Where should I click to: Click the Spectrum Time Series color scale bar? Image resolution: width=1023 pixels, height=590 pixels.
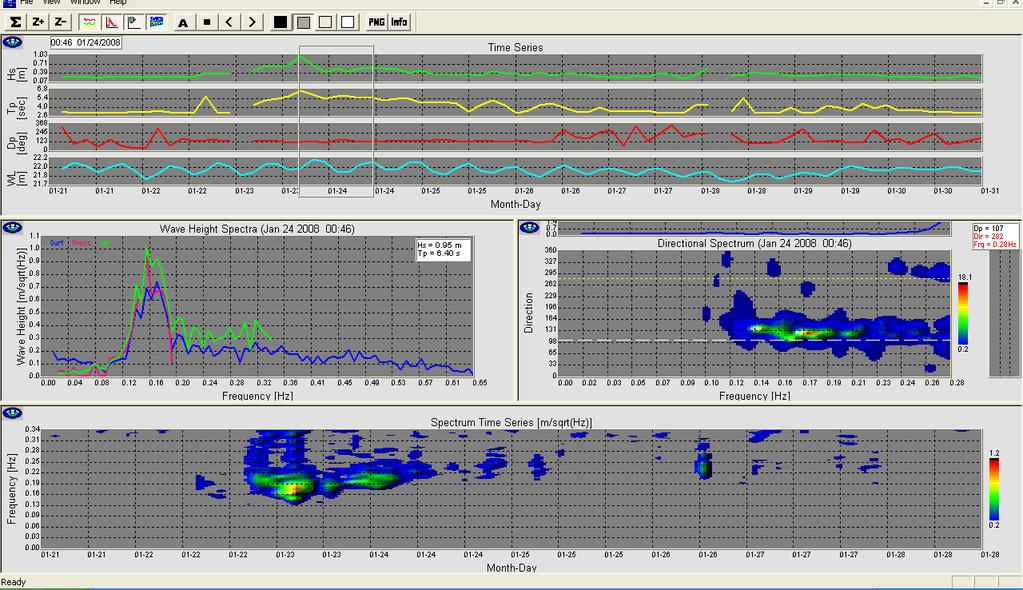(994, 489)
